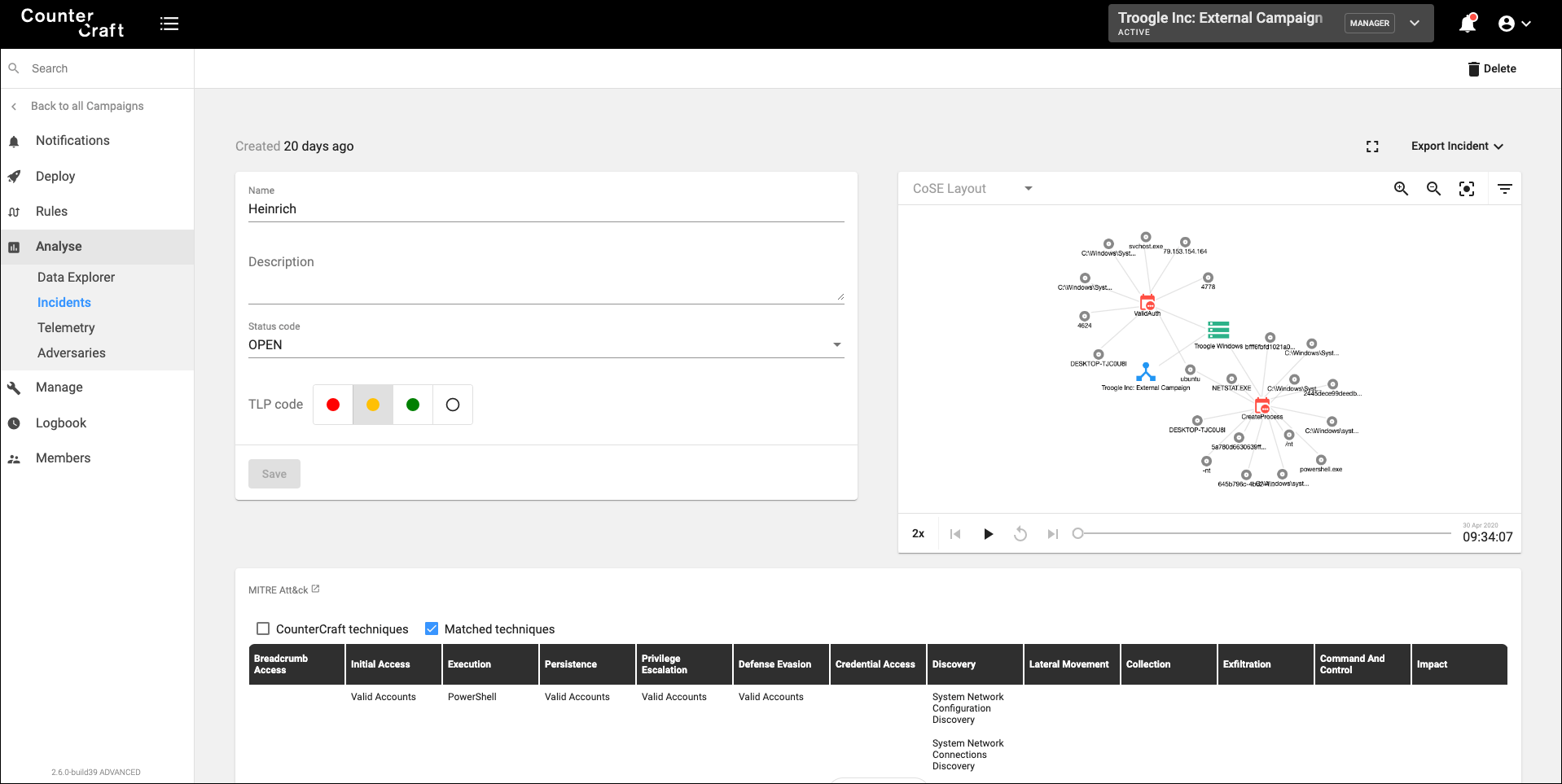
Task: Open the Members page
Action: (64, 458)
